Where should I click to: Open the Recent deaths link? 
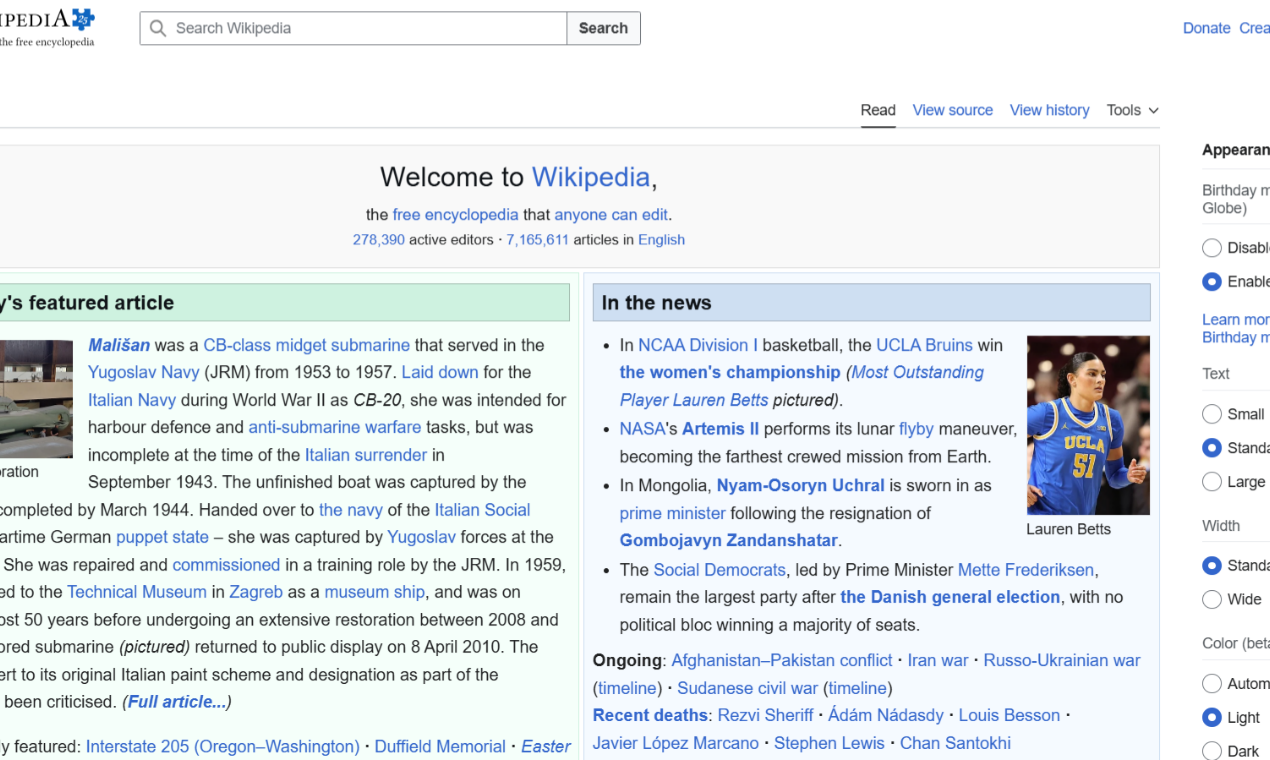650,715
